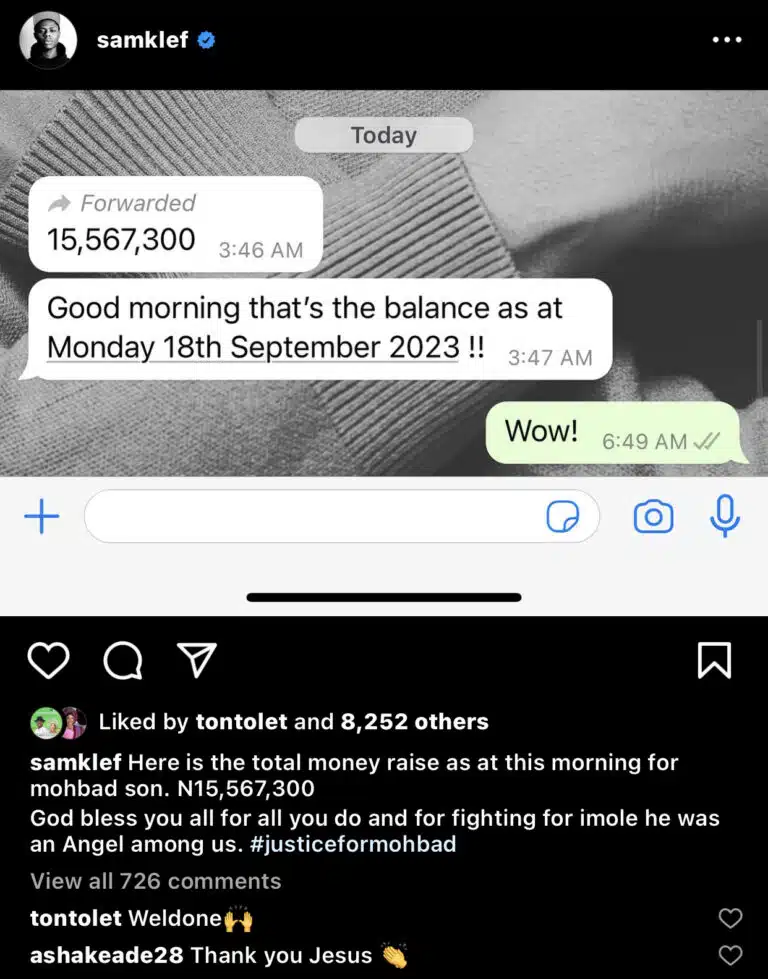Open samklef username in header

[142, 40]
